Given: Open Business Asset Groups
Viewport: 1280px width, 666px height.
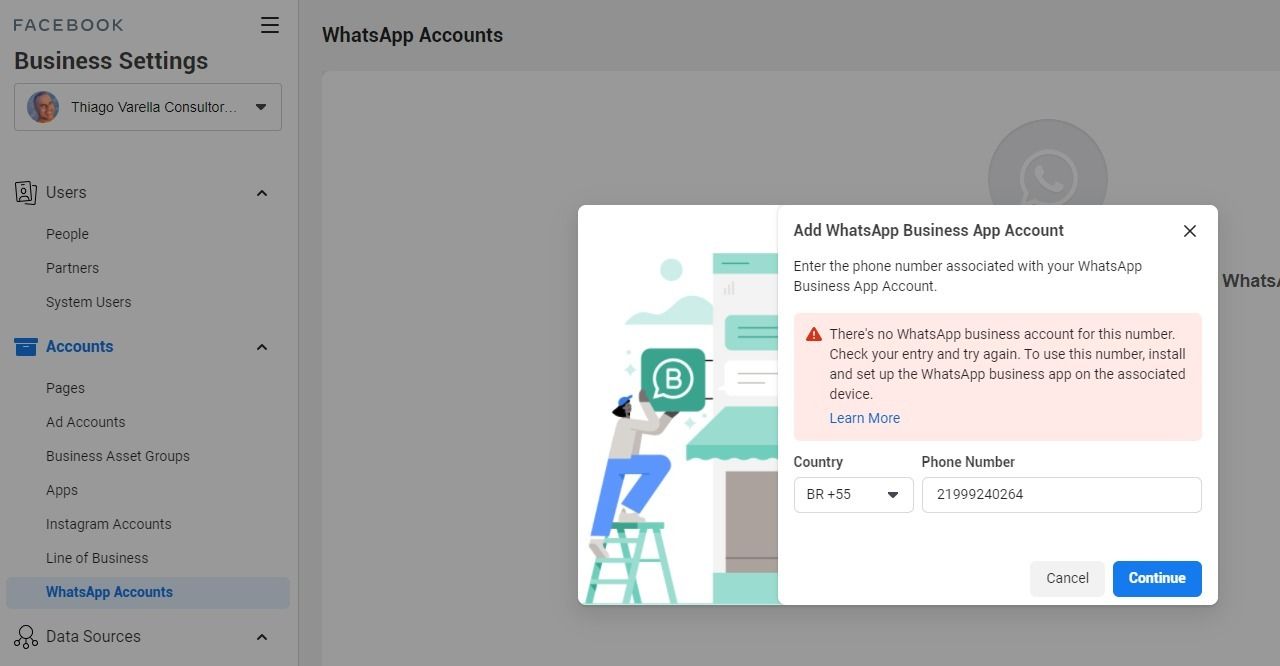Looking at the screenshot, I should pos(117,456).
